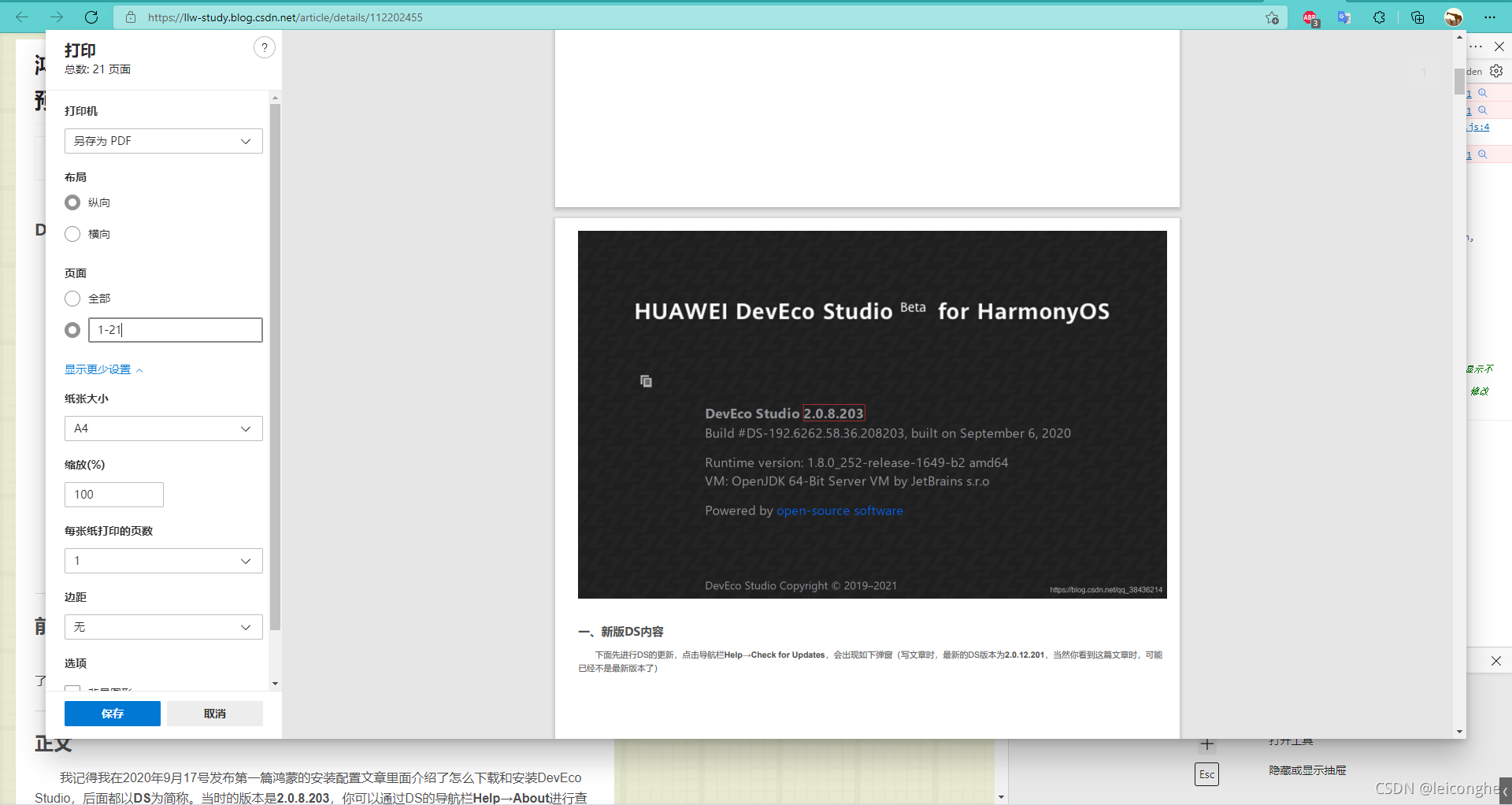Open the Collections panel
Viewport: 1512px width, 805px height.
click(1417, 17)
